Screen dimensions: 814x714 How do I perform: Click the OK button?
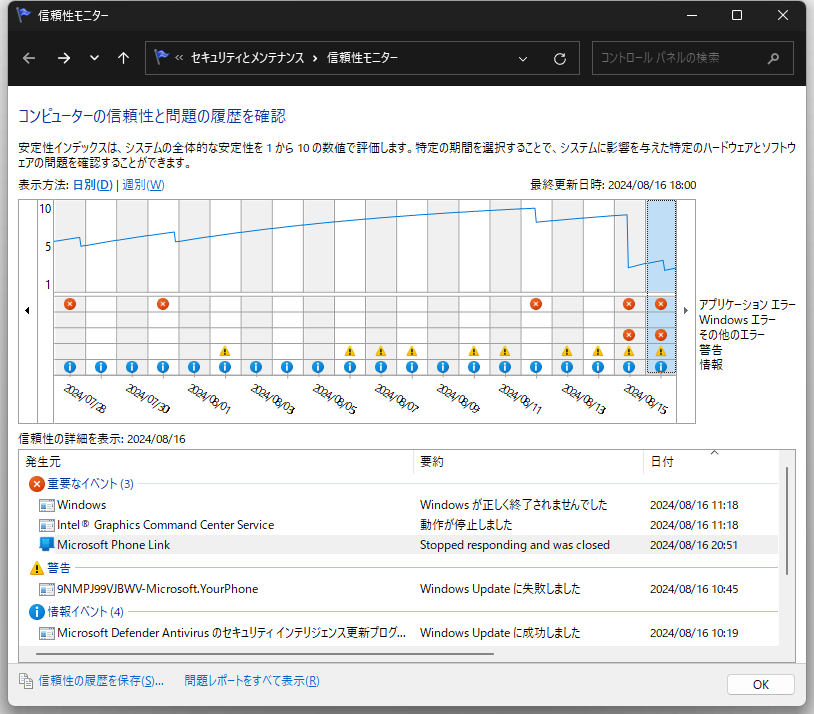click(x=761, y=684)
